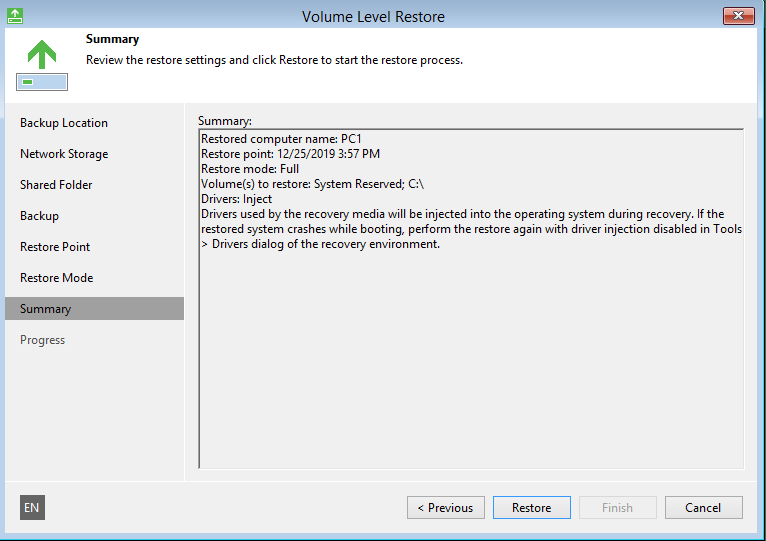Click the EN language indicator
766x541 pixels.
pos(32,507)
